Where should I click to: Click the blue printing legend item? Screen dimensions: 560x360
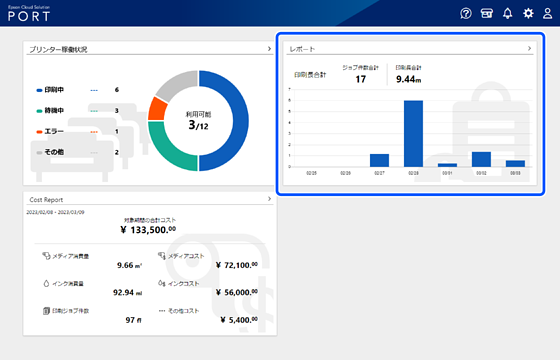pos(50,90)
